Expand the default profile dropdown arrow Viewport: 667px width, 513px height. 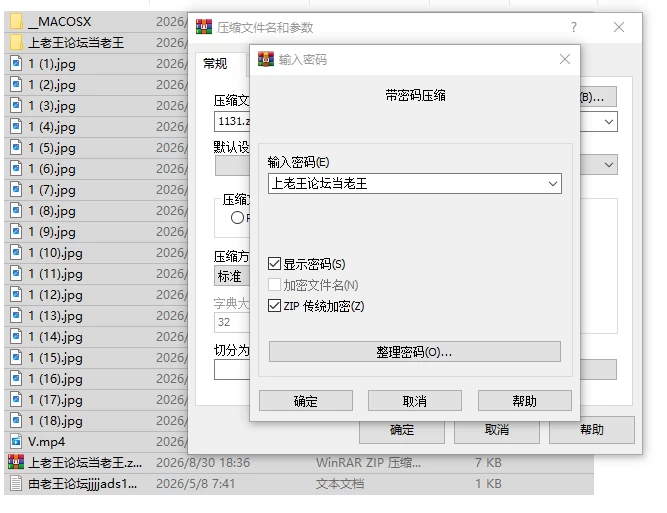(x=609, y=165)
